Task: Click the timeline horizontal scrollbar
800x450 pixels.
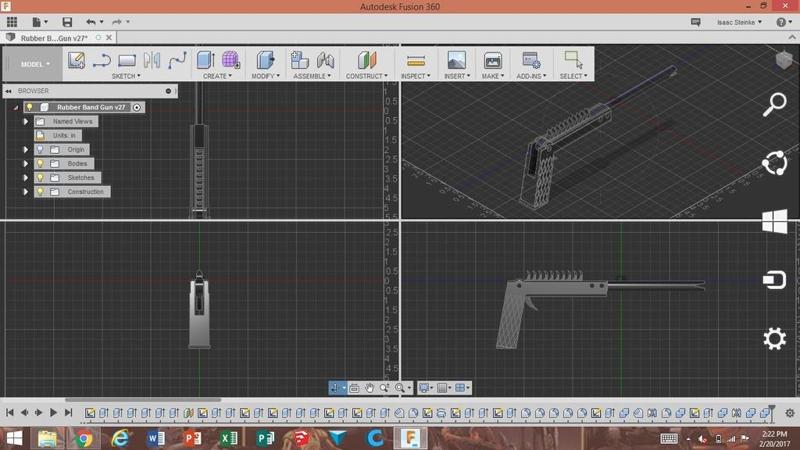Action: (x=143, y=400)
